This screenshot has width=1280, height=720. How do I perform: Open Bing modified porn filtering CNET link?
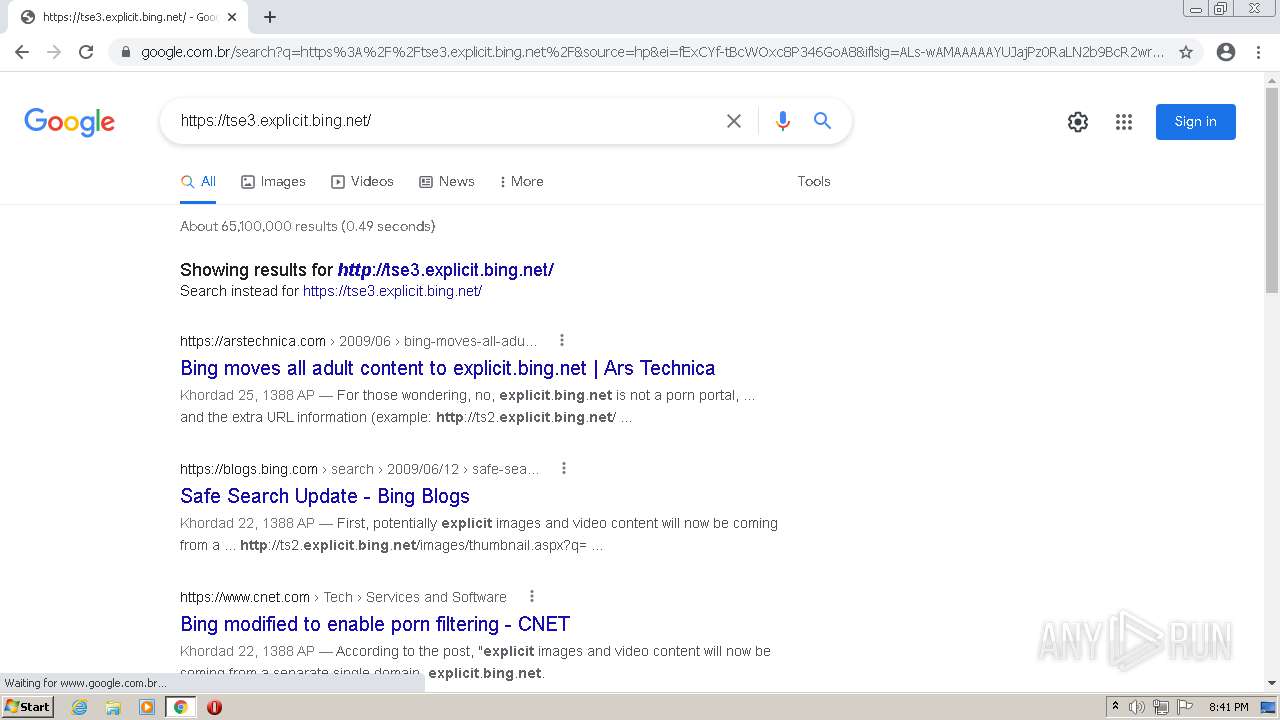(375, 624)
